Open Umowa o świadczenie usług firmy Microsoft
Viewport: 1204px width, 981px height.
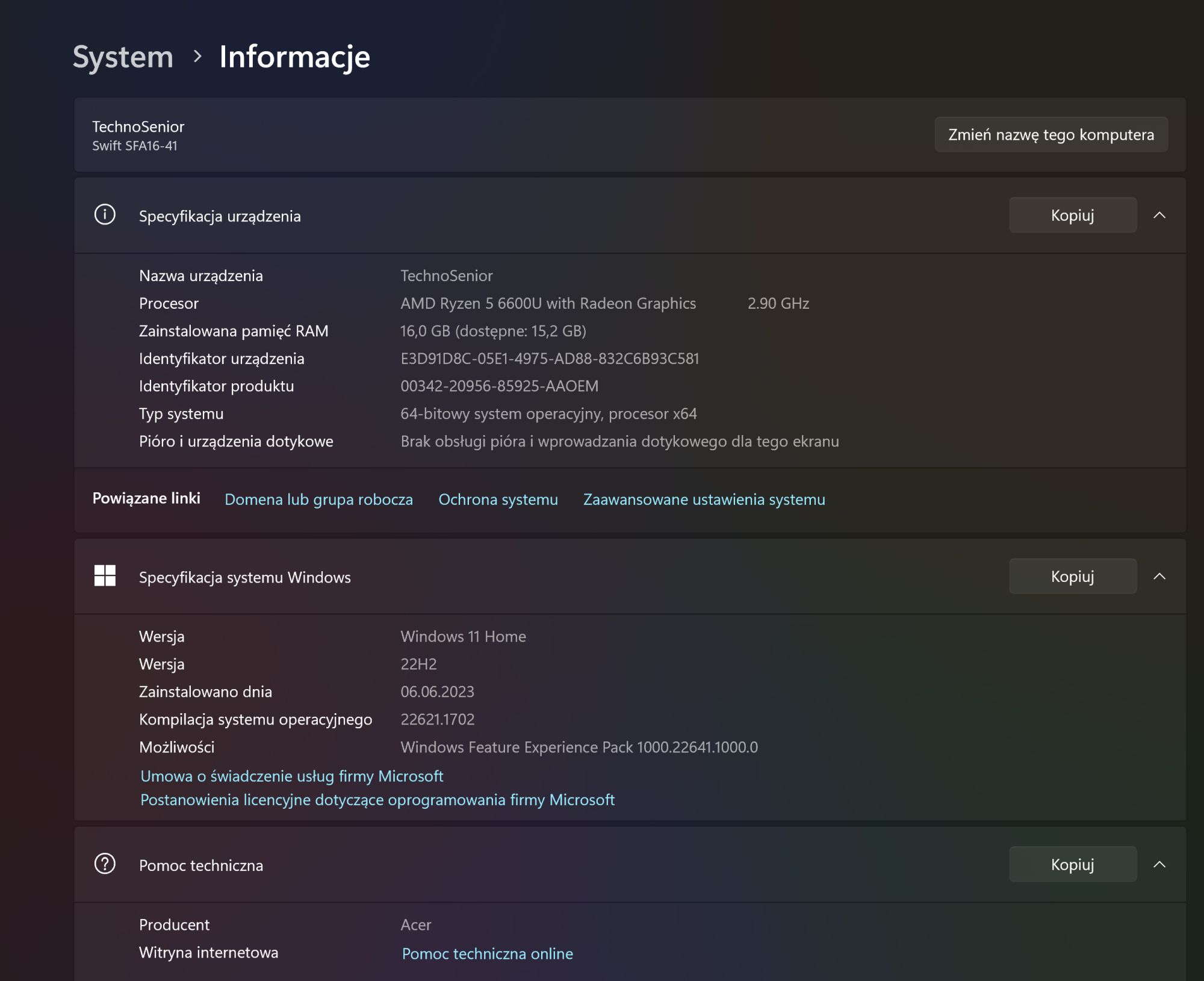pos(292,776)
